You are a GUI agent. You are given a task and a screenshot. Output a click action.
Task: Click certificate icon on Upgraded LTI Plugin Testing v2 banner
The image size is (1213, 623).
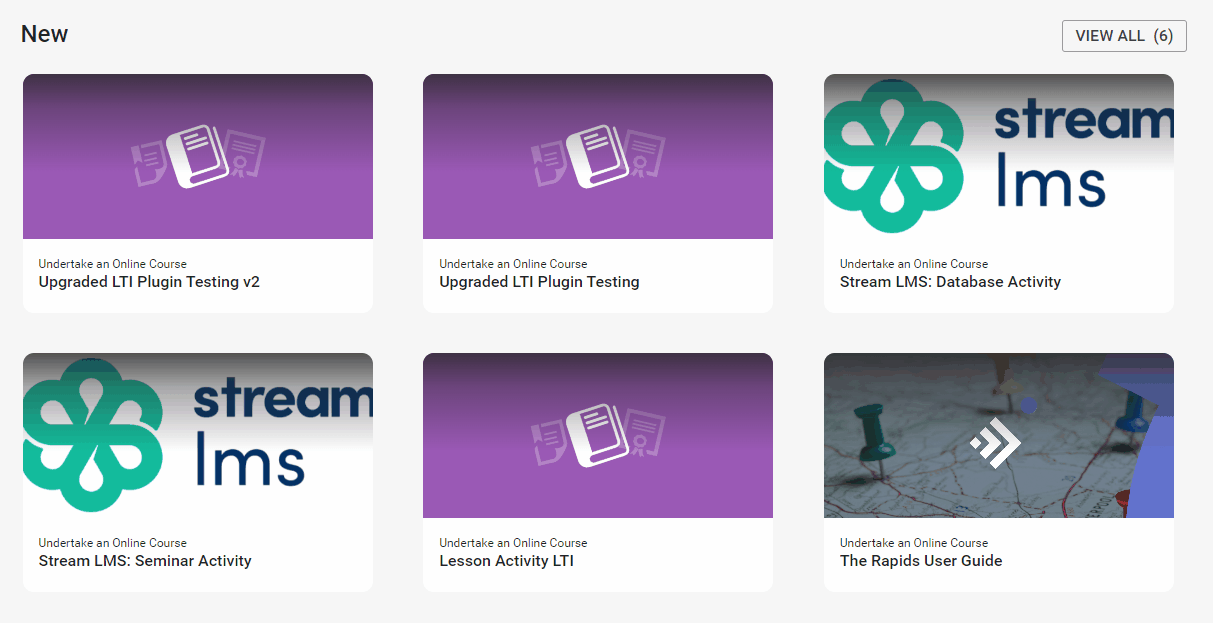point(246,157)
